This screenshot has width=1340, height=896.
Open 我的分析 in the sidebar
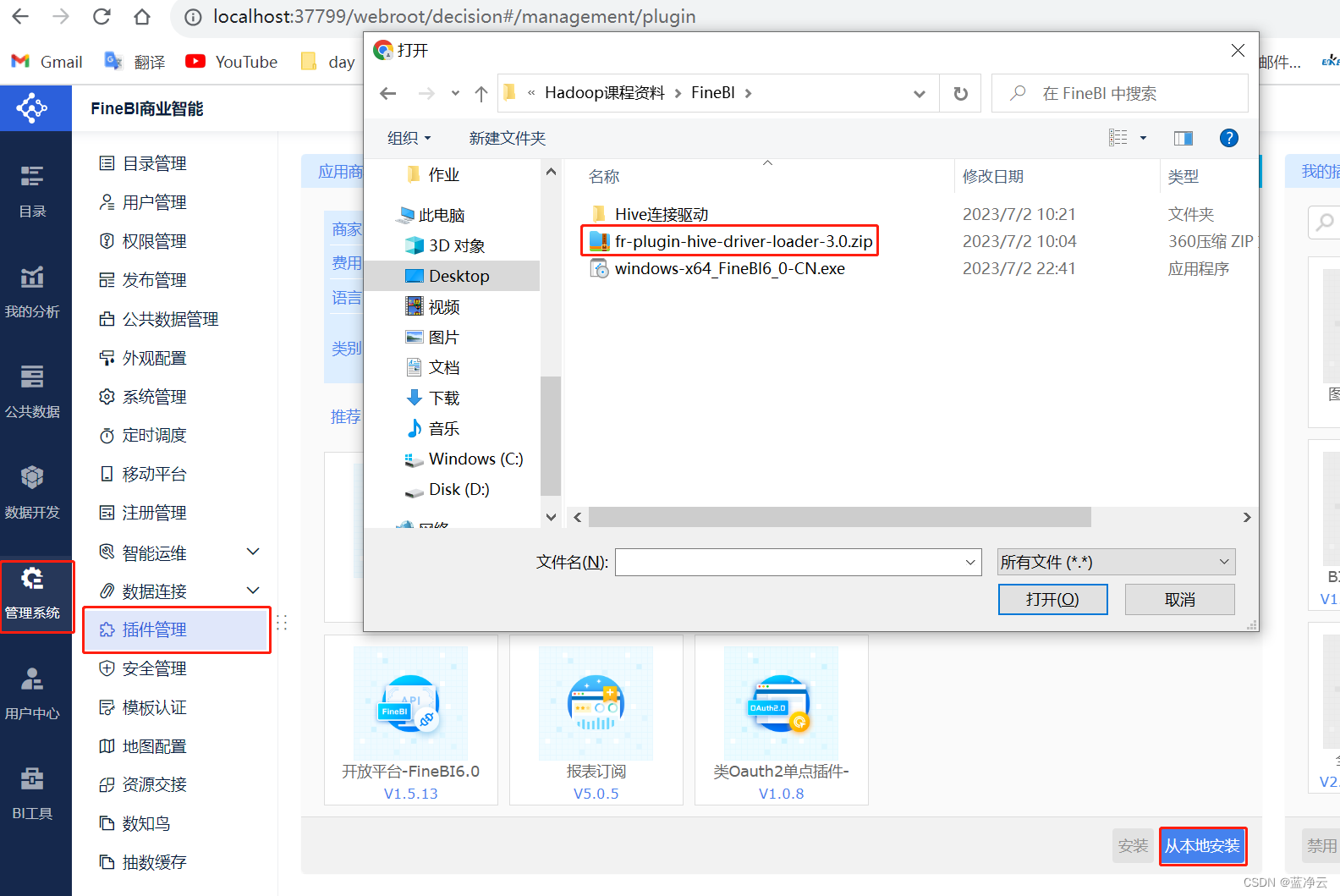[x=32, y=292]
